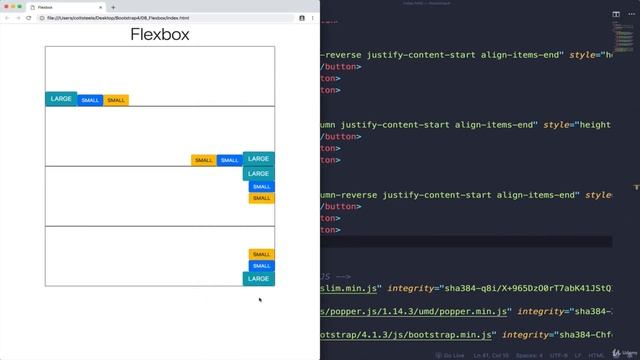Click the "-reverse justify-content-start" code line
640x360 pixels.
coord(466,55)
